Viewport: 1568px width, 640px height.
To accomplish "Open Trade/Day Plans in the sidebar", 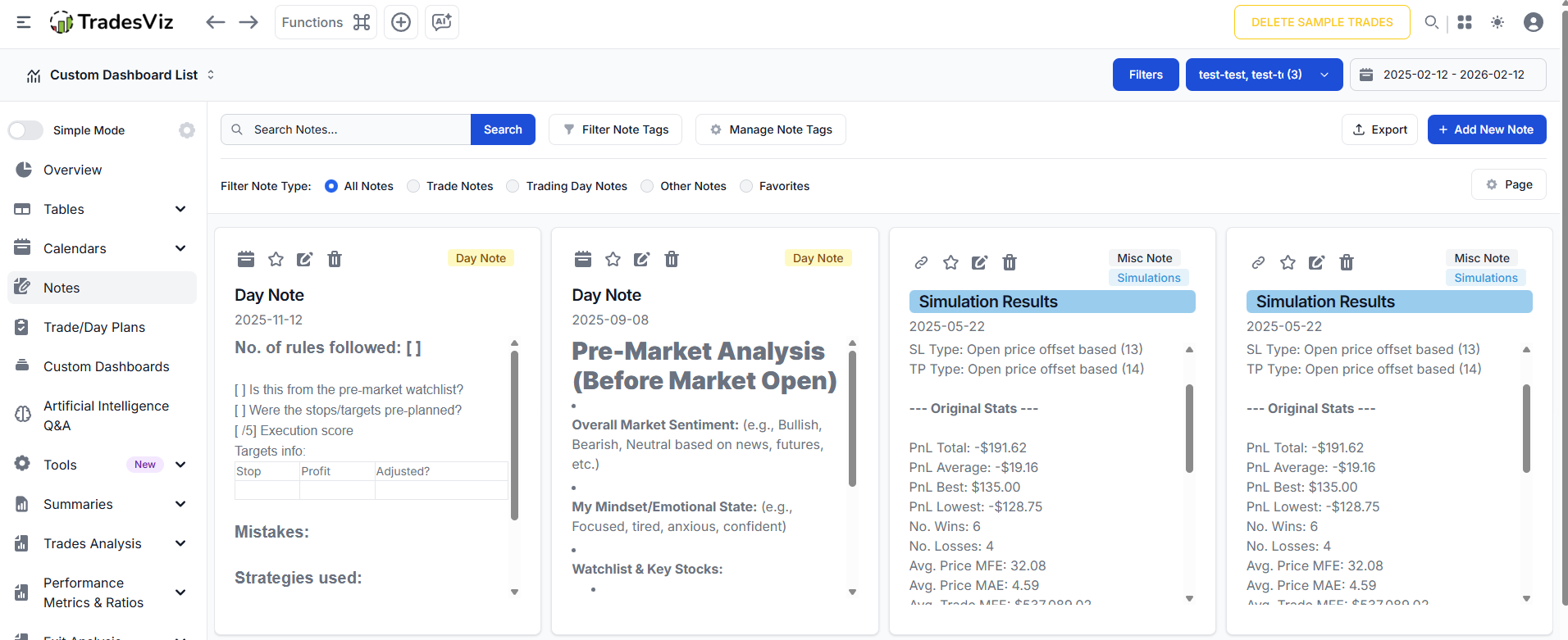I will point(102,327).
